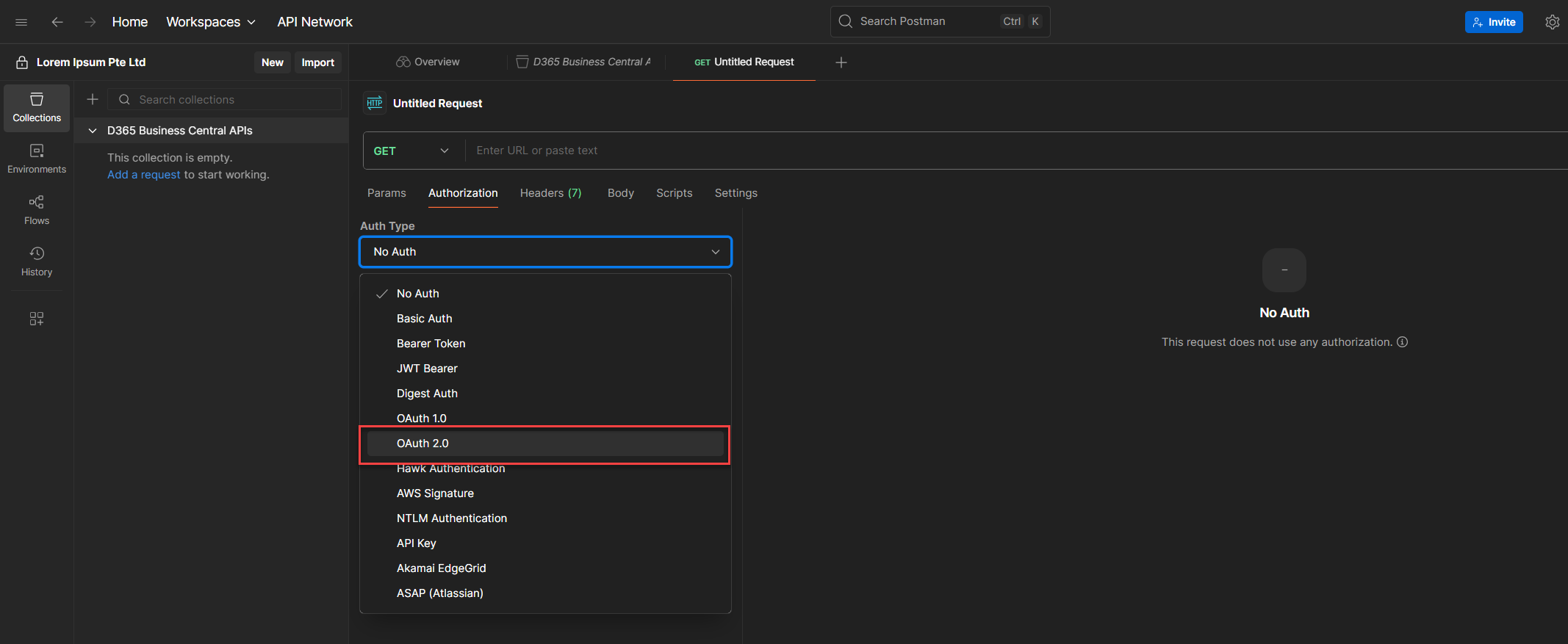Click the configure sidebar apps icon
This screenshot has height=644, width=1568.
[37, 319]
